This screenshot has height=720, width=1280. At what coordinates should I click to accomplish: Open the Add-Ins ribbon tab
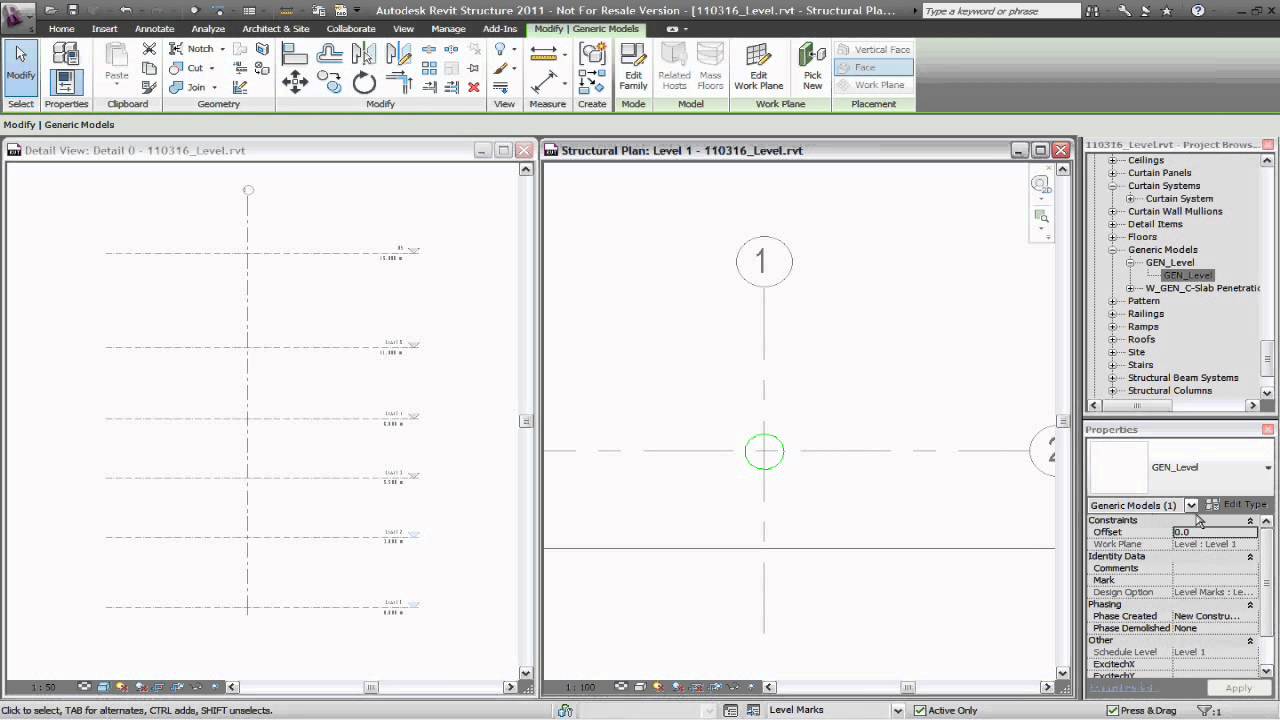point(500,29)
